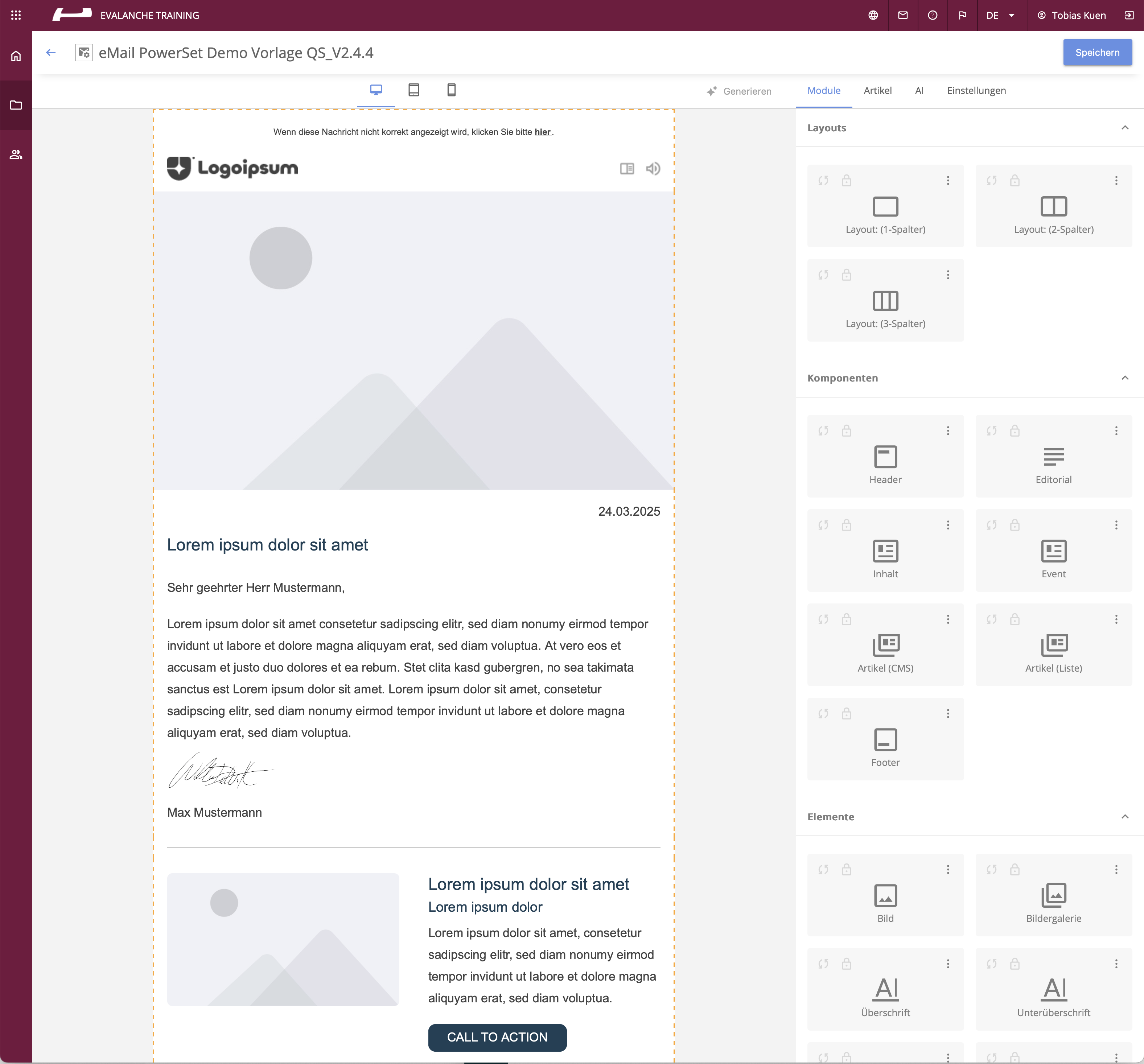The image size is (1144, 1064).
Task: Click the date text 24.03.2025
Action: click(x=628, y=512)
